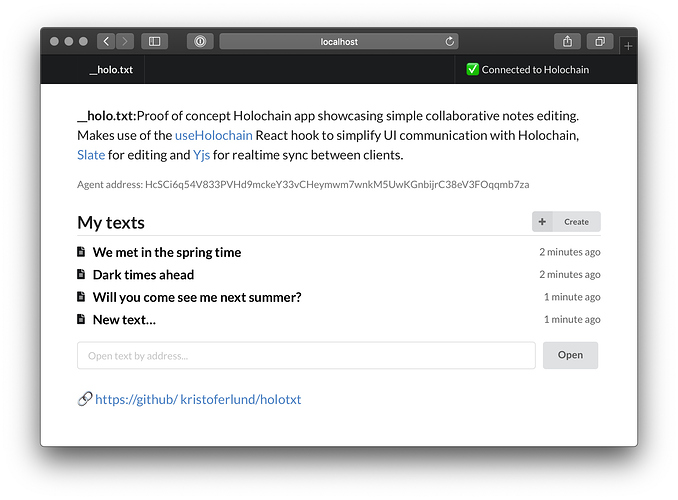Viewport: 678px width, 500px height.
Task: Click file icon beside 'Dark times ahead'
Action: 81,274
